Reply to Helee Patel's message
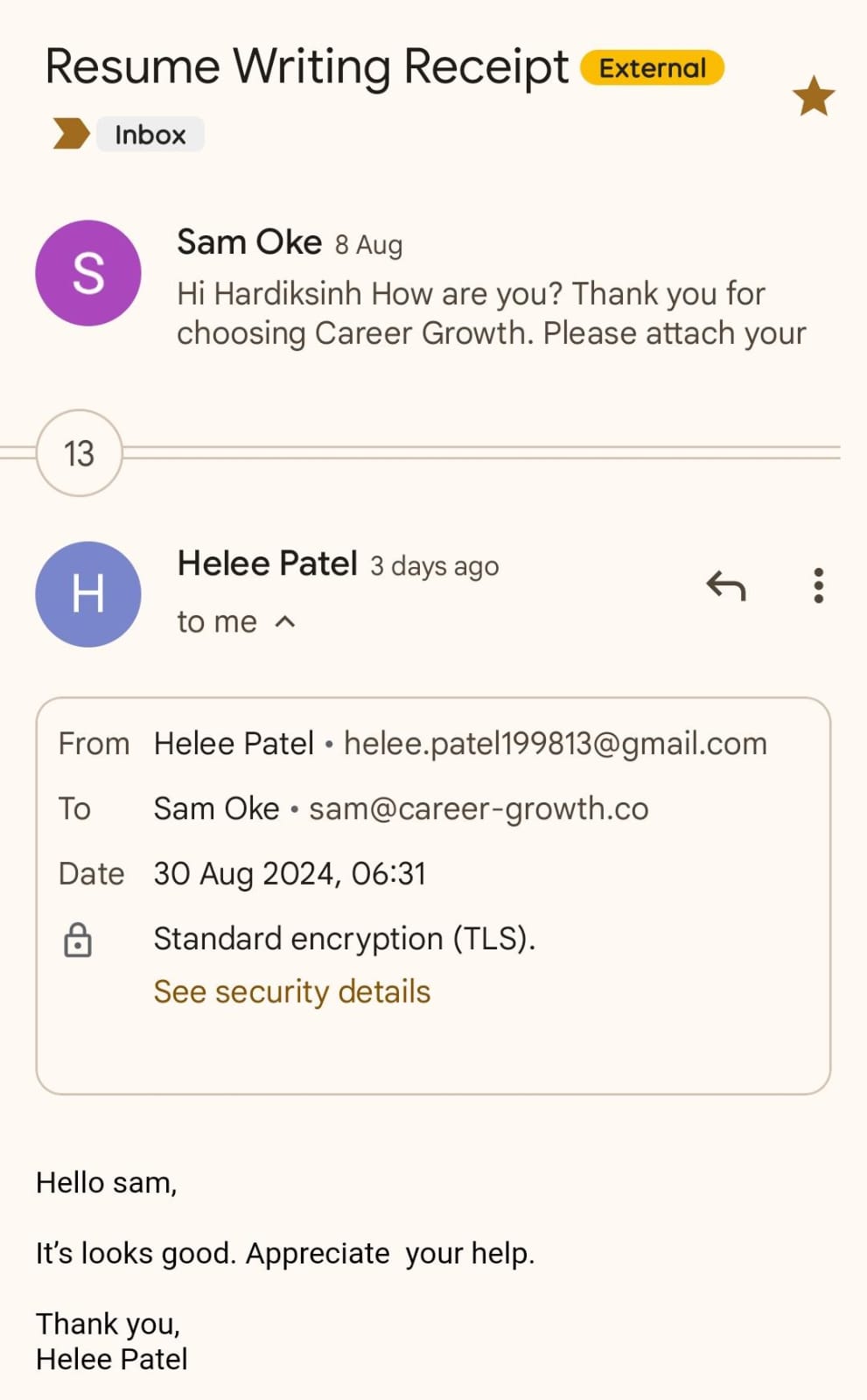 [725, 586]
